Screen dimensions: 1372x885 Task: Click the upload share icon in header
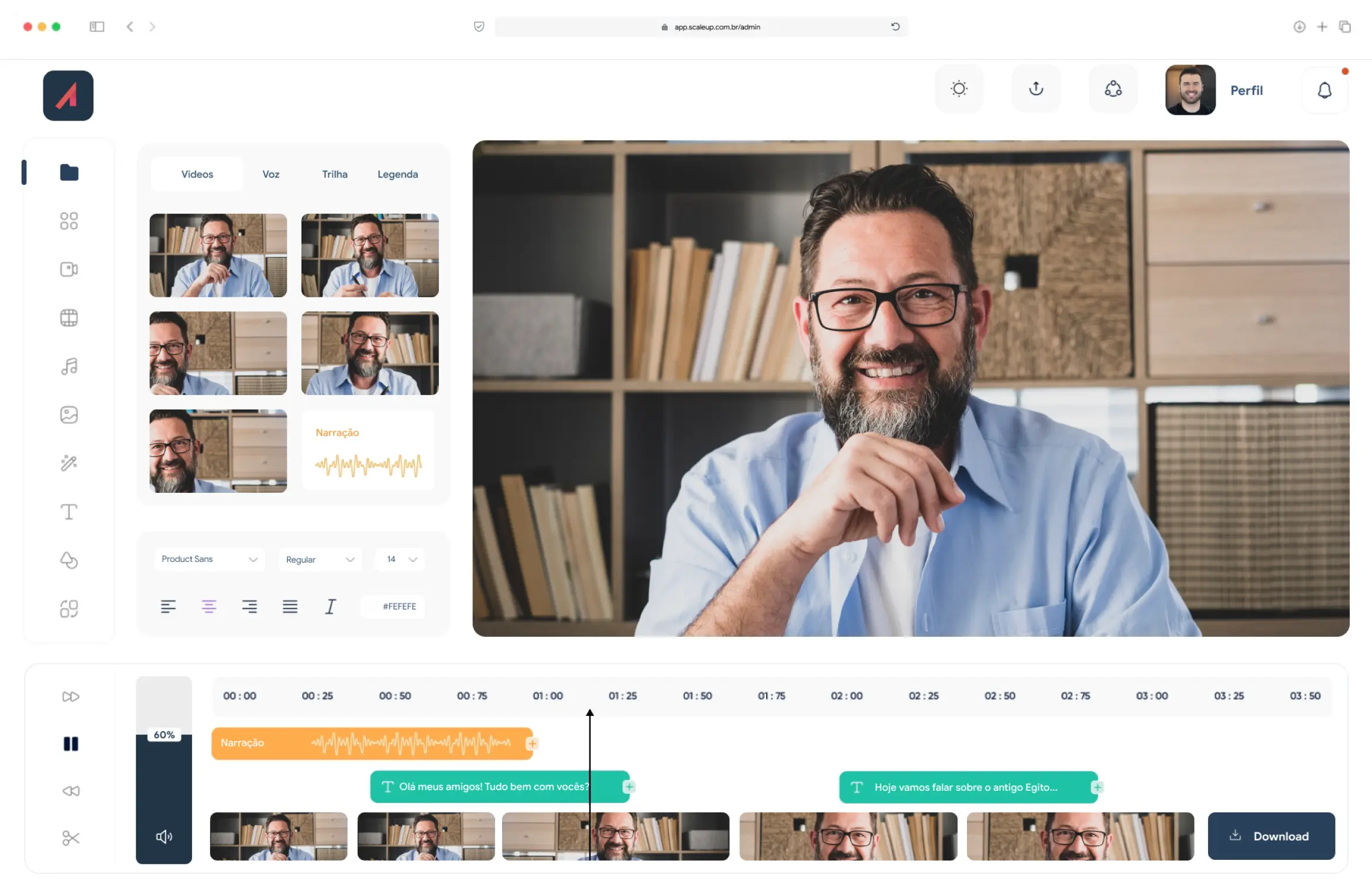(1036, 89)
